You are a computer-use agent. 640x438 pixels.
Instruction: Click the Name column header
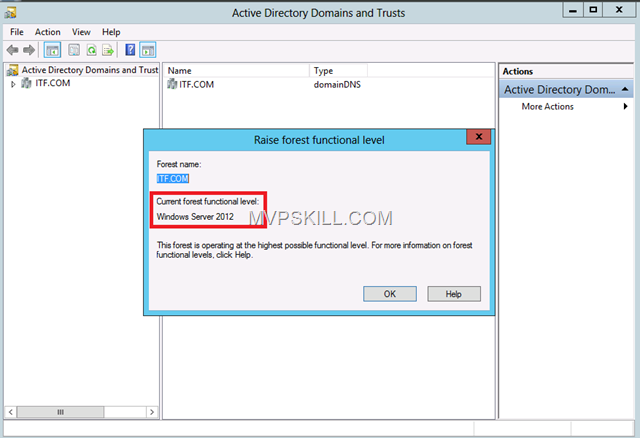pos(235,71)
